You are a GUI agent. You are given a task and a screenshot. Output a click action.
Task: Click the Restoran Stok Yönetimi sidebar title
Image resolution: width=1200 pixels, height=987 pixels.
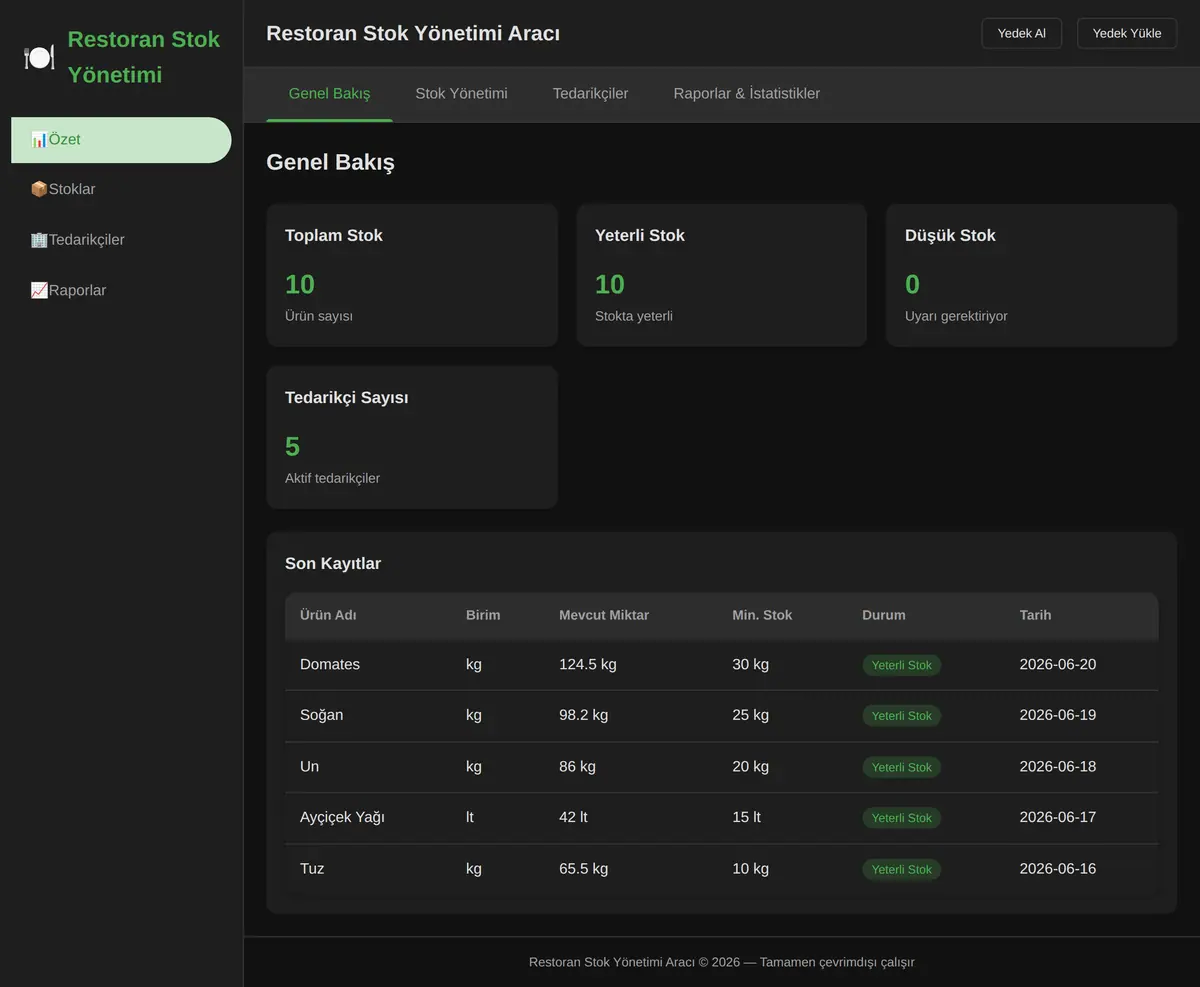[x=144, y=57]
